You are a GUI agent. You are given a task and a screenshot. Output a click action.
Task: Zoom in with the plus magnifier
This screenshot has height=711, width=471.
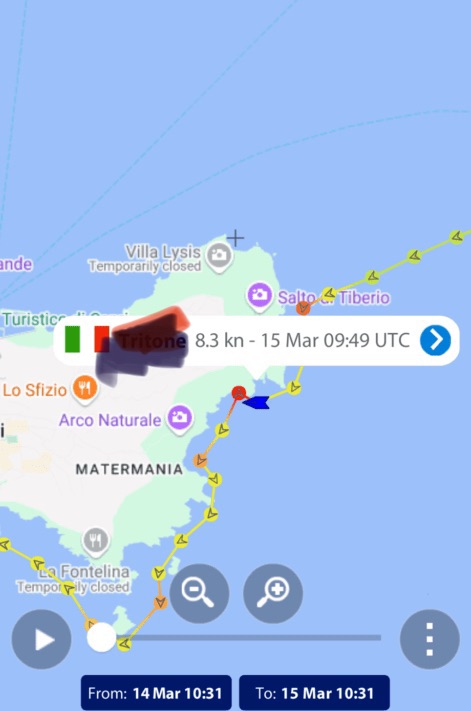point(273,593)
